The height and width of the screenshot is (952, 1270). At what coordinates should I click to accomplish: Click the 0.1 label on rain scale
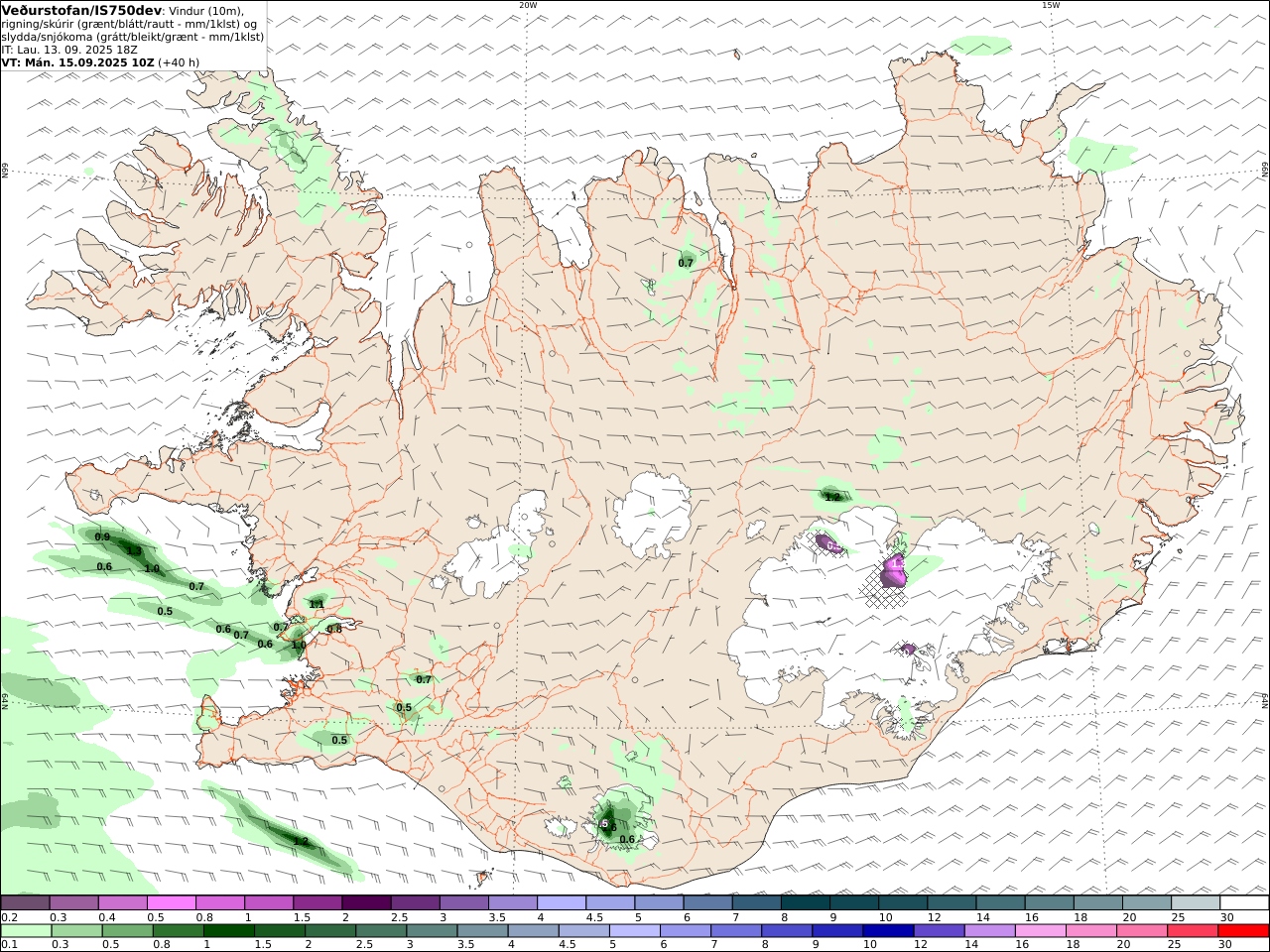point(9,945)
